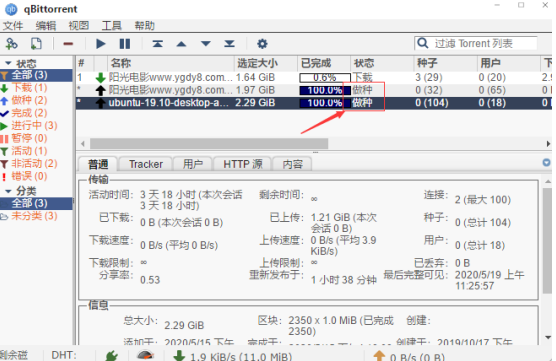Move torrent to top of queue
556x361 pixels.
tap(157, 44)
